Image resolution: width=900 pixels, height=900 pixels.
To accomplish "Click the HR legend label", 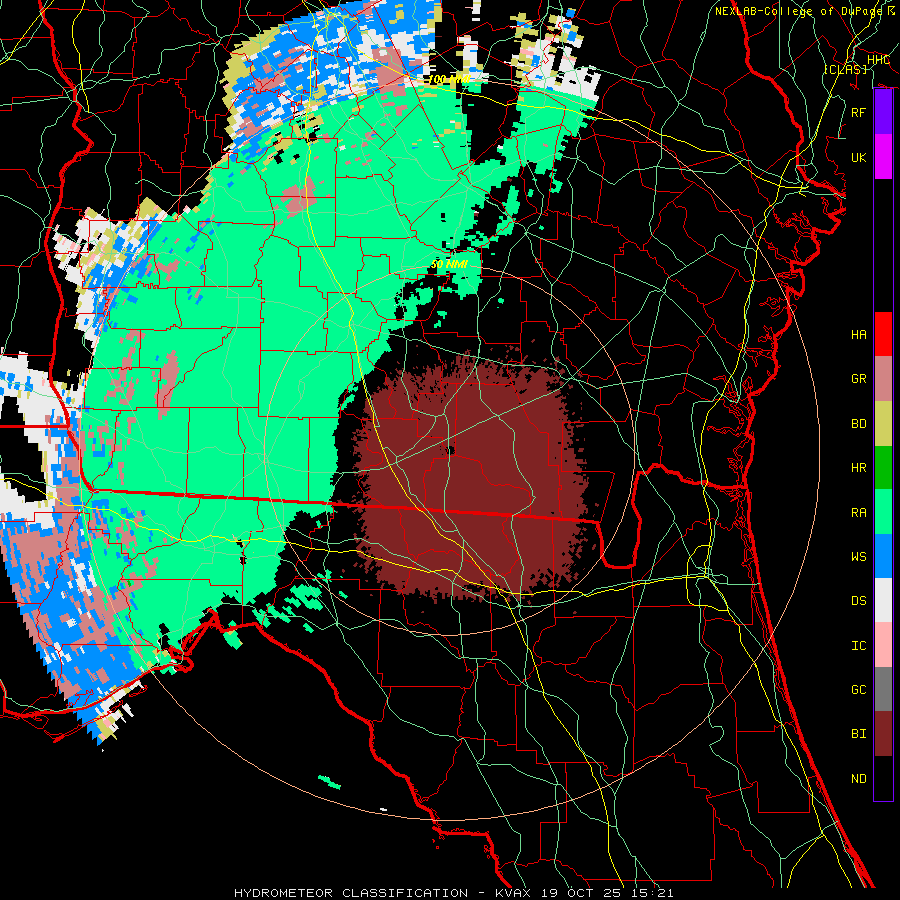I will pyautogui.click(x=859, y=468).
